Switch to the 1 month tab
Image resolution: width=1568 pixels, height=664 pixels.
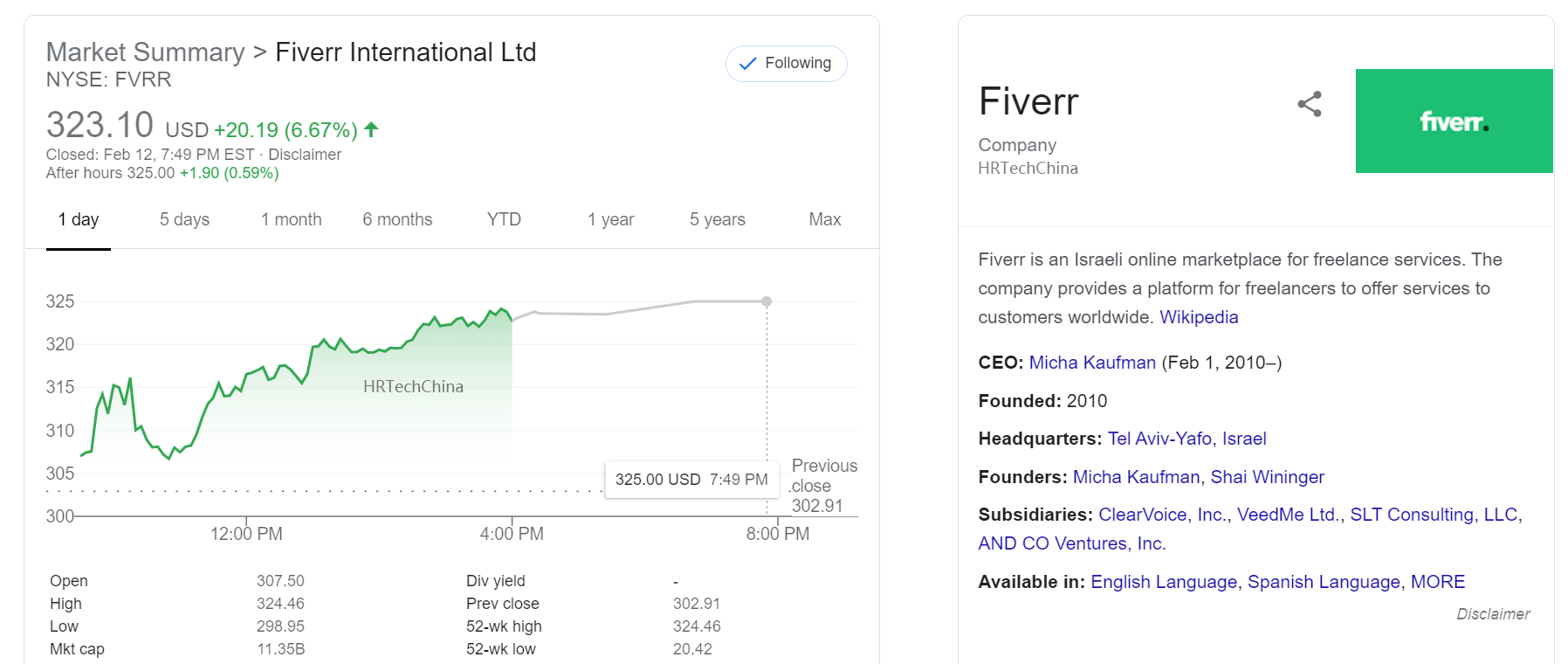pyautogui.click(x=291, y=219)
